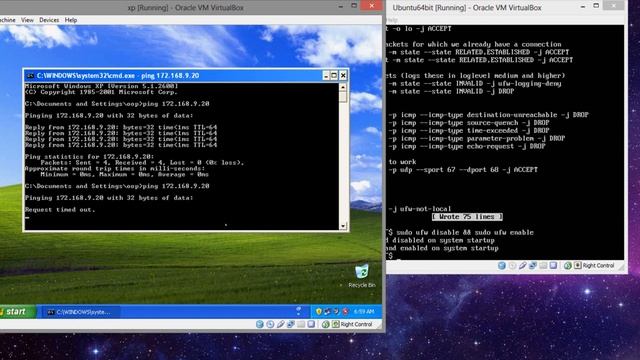Open the Devices menu in xp VM window
Image resolution: width=640 pixels, height=360 pixels.
[x=49, y=20]
